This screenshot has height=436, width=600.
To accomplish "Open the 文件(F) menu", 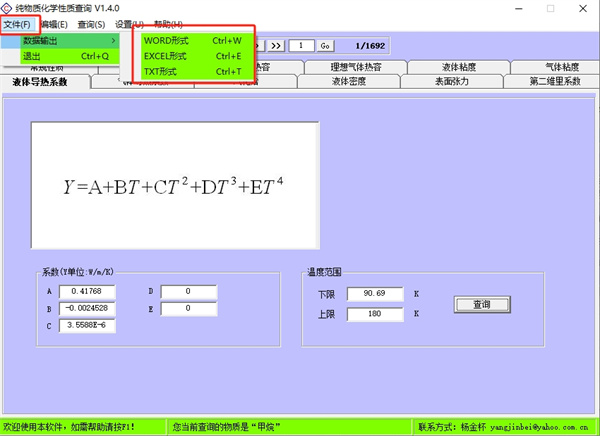I will pos(18,24).
